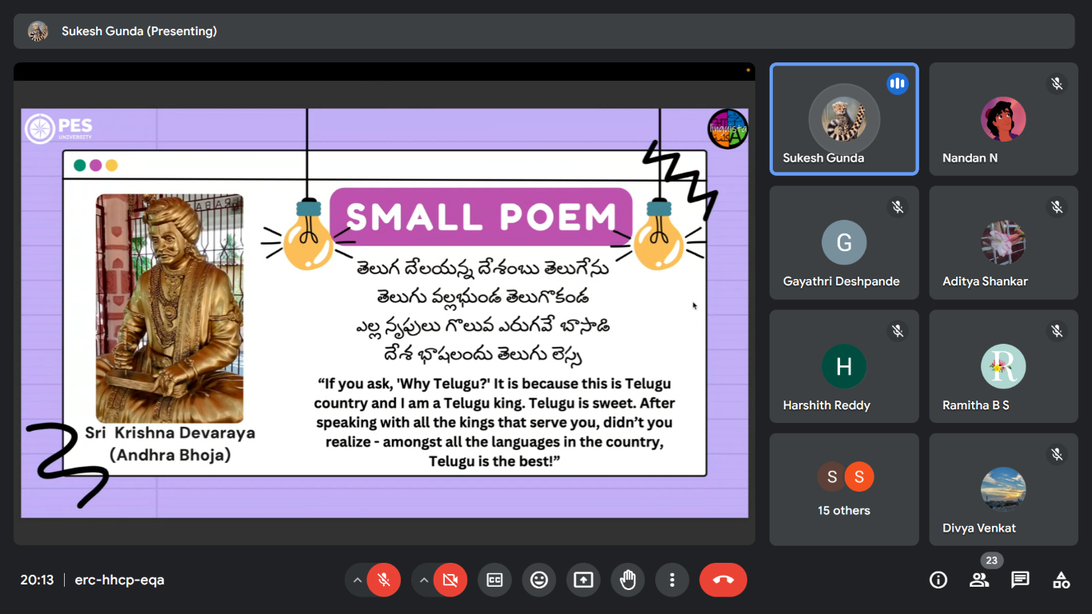Open the activities panel
This screenshot has width=1092, height=614.
pyautogui.click(x=1061, y=580)
